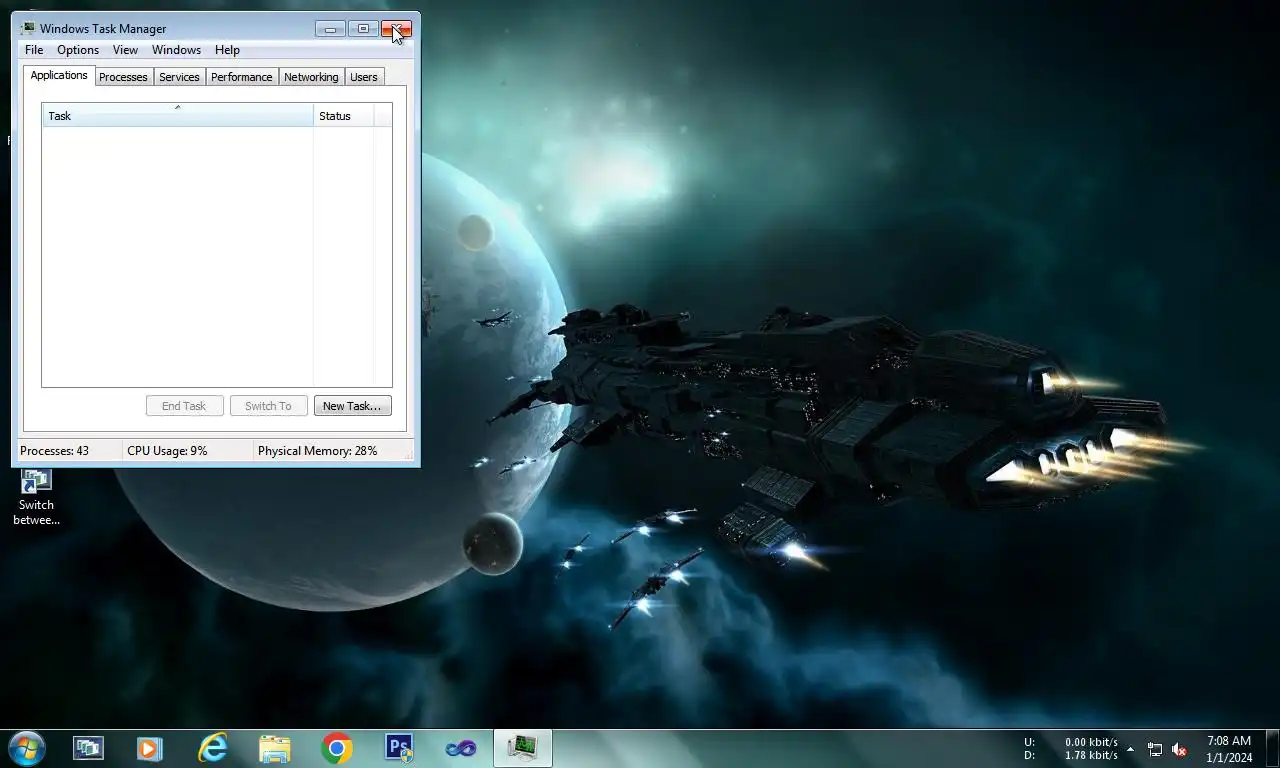Image resolution: width=1280 pixels, height=768 pixels.
Task: Open the File menu
Action: point(34,50)
